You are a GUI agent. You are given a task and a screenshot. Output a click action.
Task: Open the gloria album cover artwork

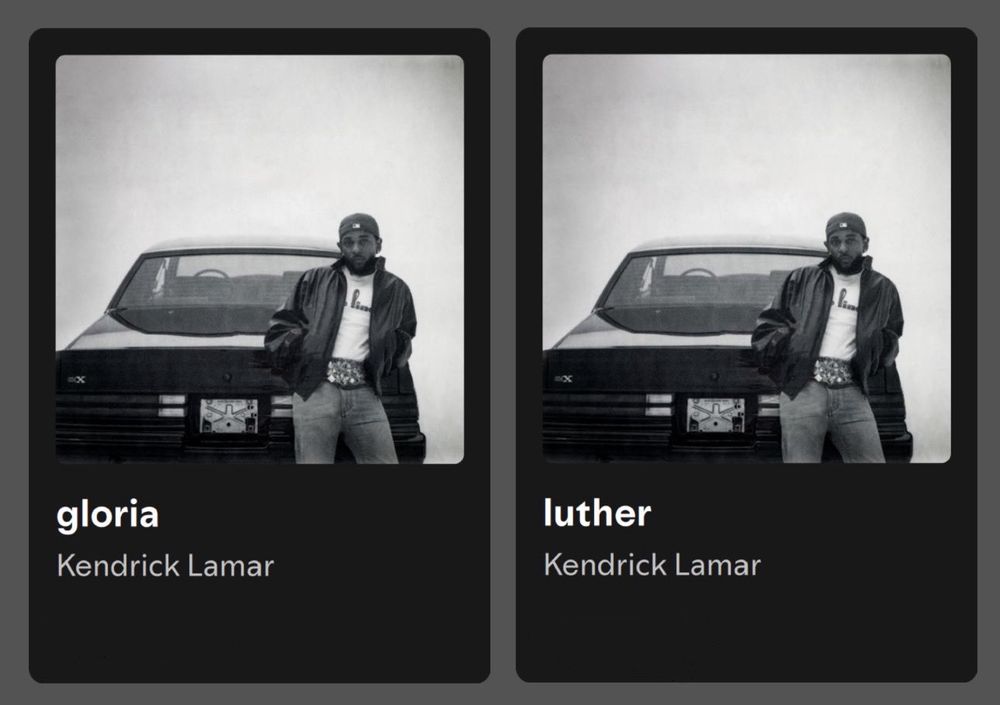(260, 259)
